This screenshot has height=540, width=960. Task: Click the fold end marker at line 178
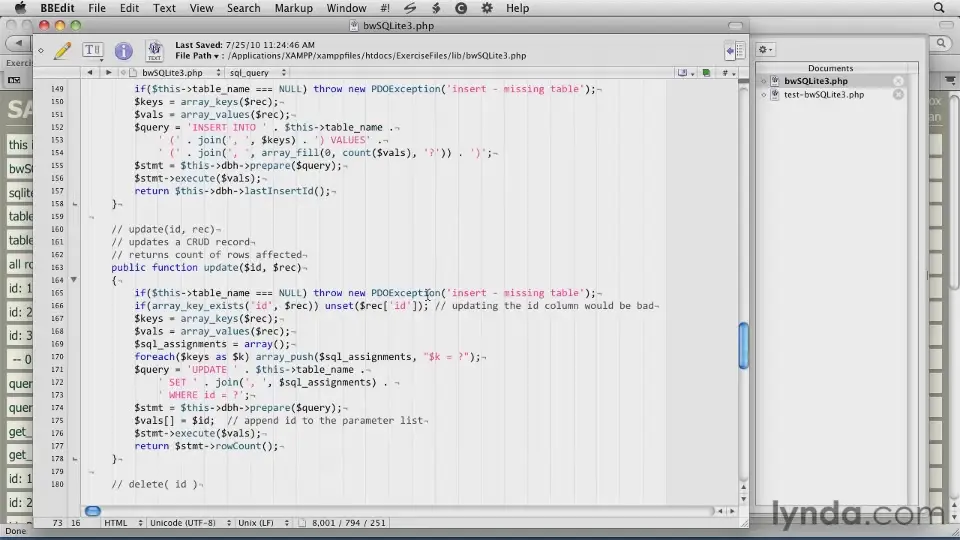pos(75,459)
